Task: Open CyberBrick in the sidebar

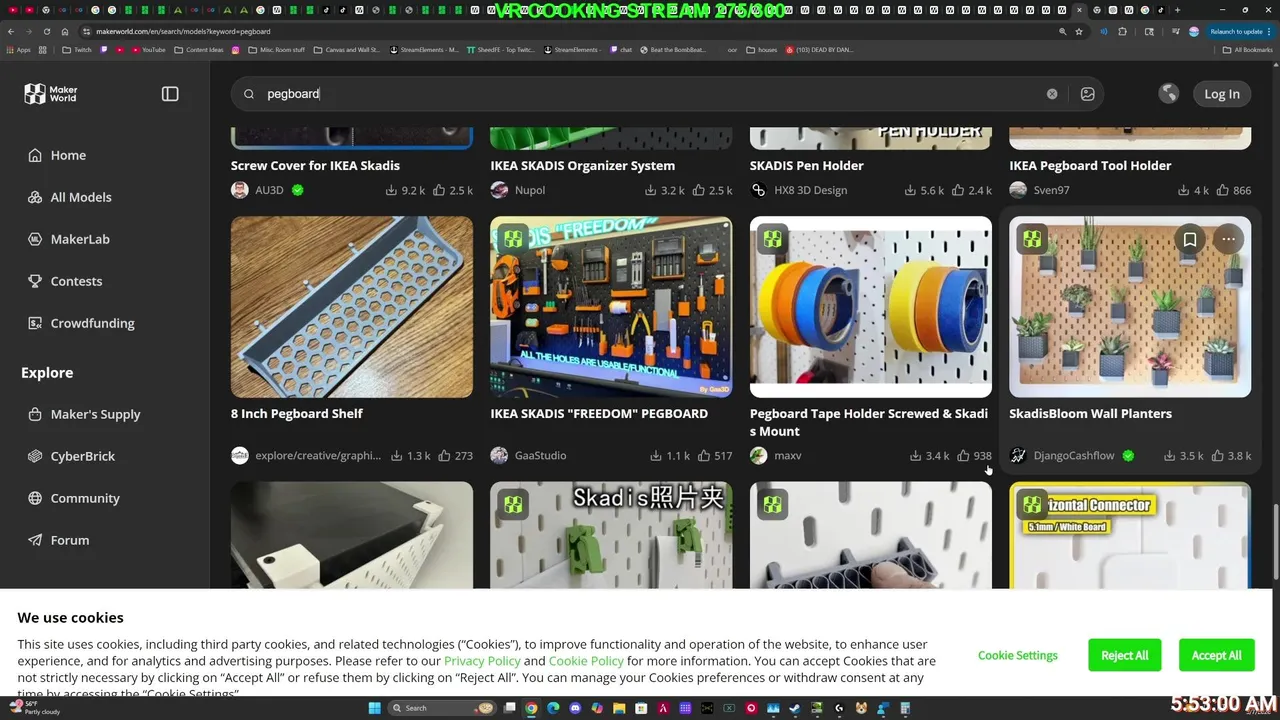Action: (83, 456)
